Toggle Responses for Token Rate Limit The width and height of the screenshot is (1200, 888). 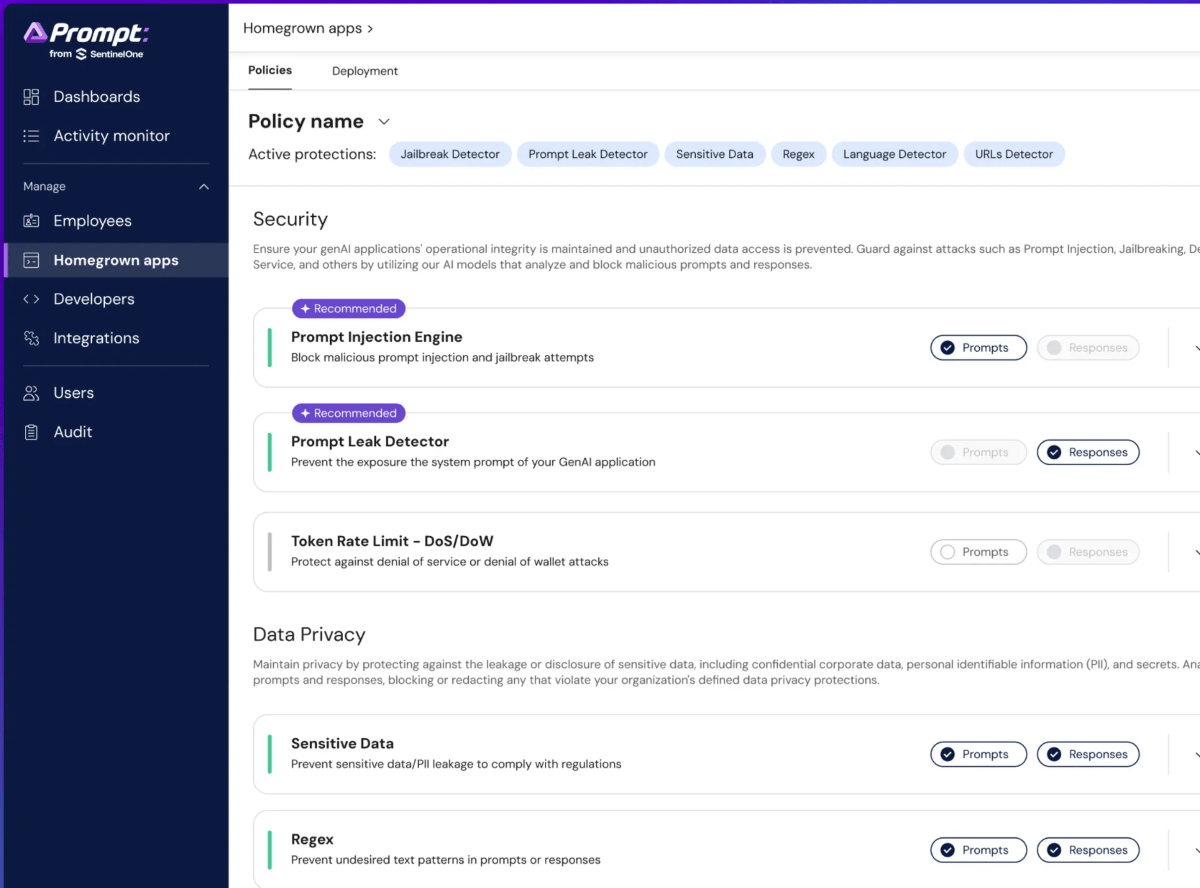click(1088, 552)
